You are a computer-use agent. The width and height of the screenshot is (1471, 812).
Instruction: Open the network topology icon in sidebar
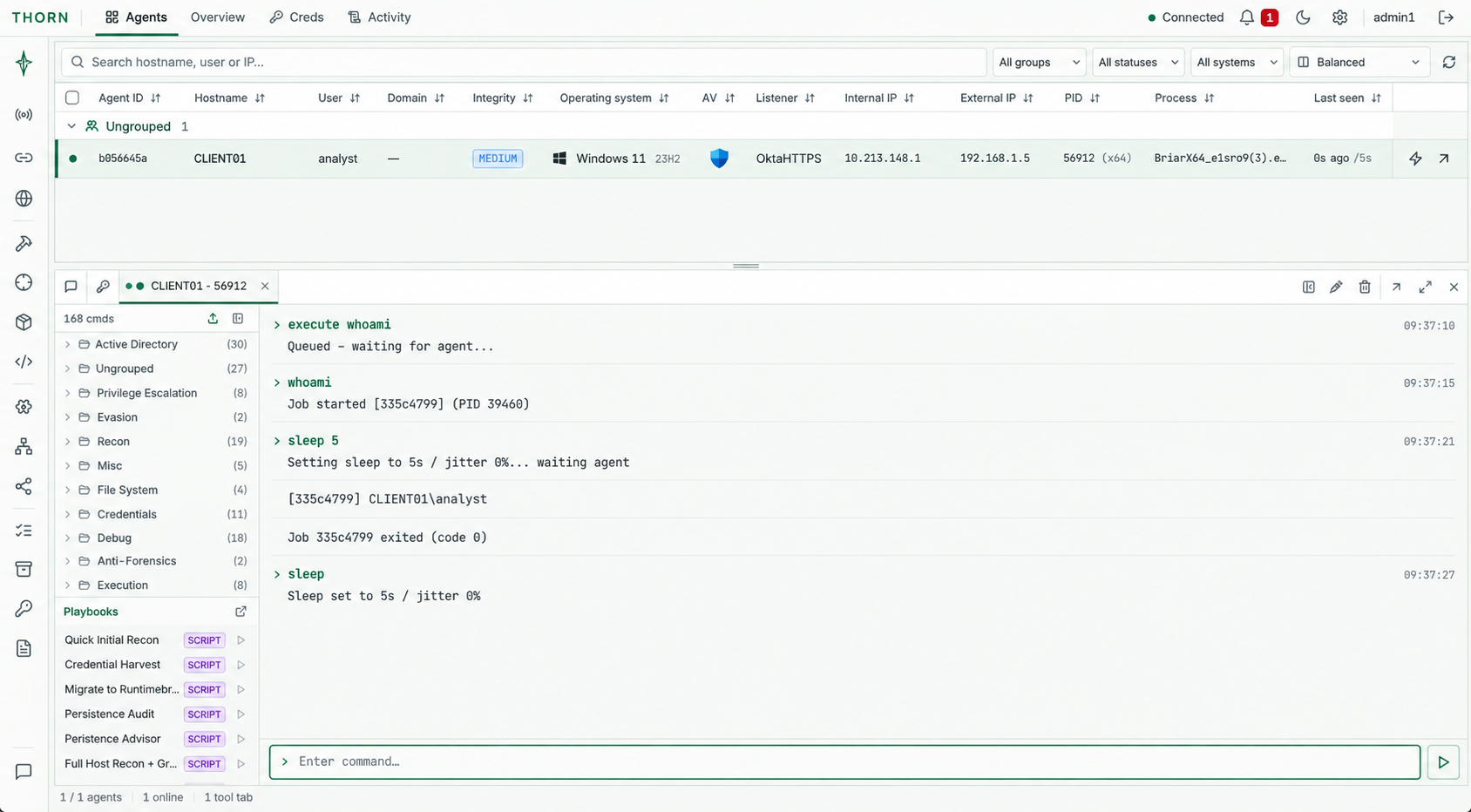click(24, 446)
